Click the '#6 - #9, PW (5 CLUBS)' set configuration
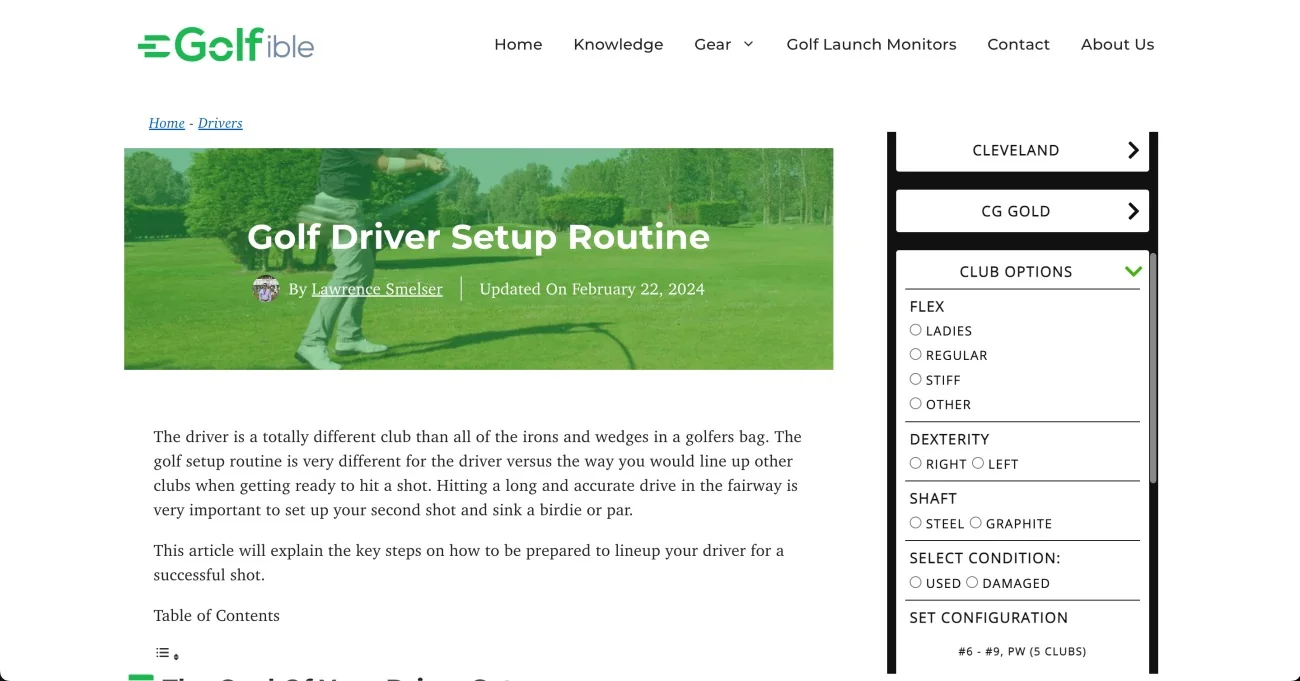This screenshot has height=681, width=1300. tap(1022, 651)
